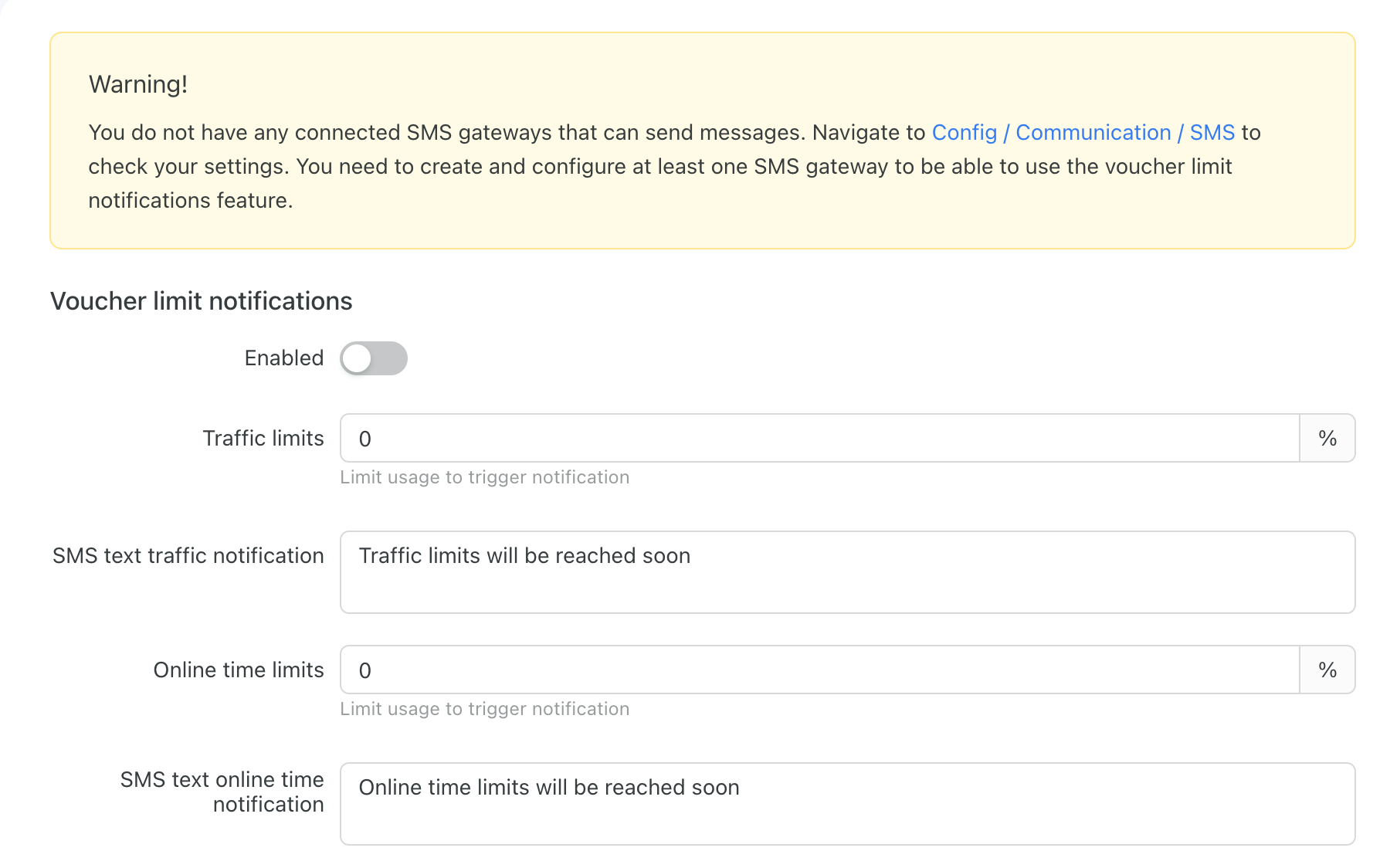Focus the SMS text traffic notification textarea

click(847, 572)
